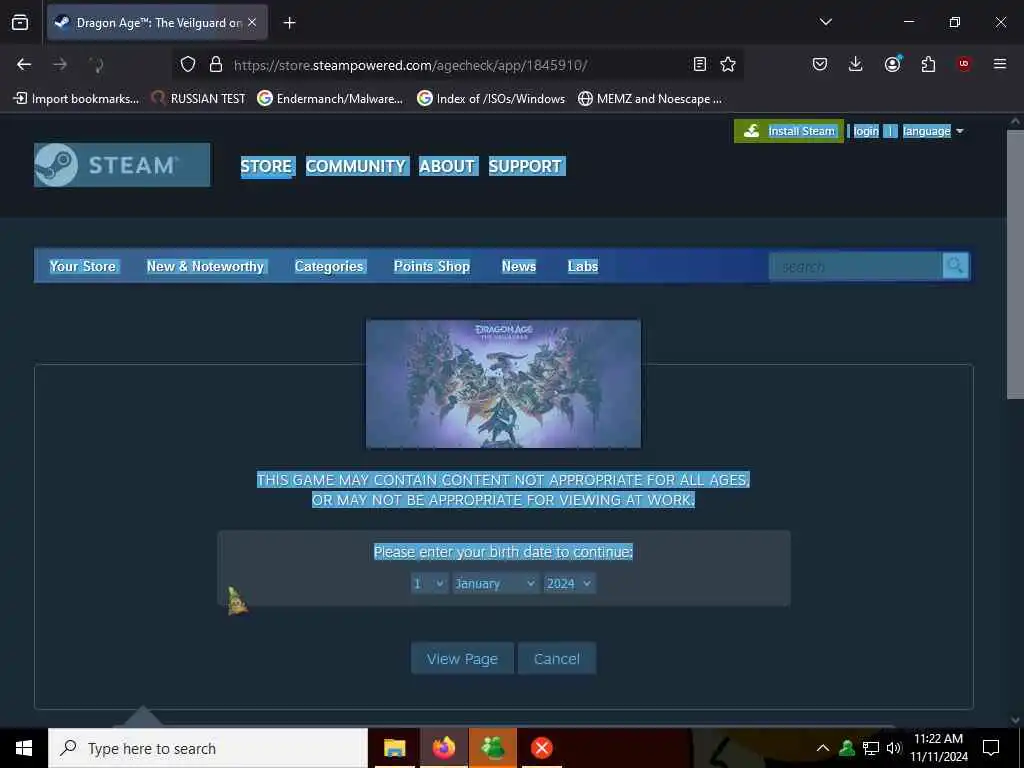Click Import bookmarks toolbar item

76,99
